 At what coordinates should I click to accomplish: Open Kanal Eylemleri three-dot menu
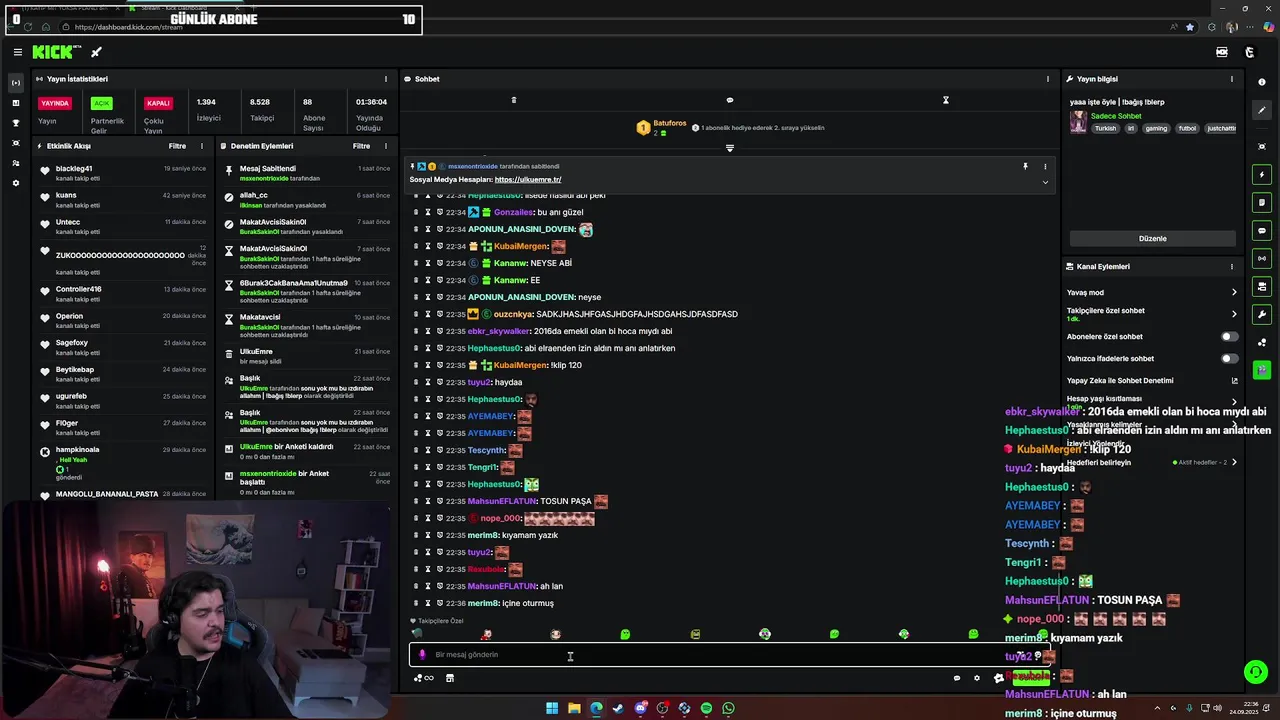(x=1232, y=267)
